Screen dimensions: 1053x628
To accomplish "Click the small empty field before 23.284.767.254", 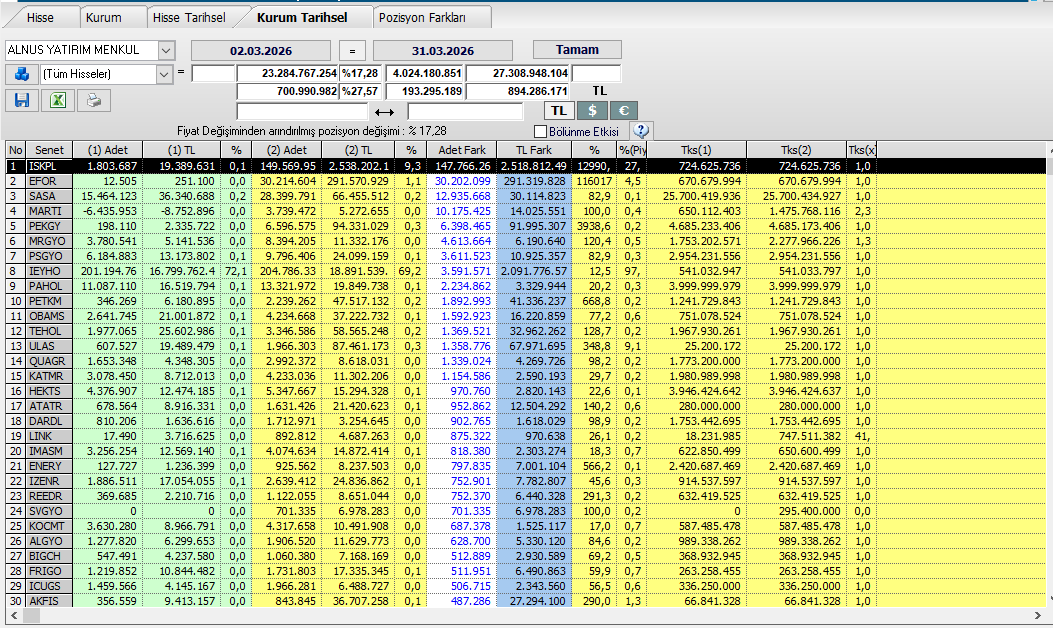I will tap(213, 73).
